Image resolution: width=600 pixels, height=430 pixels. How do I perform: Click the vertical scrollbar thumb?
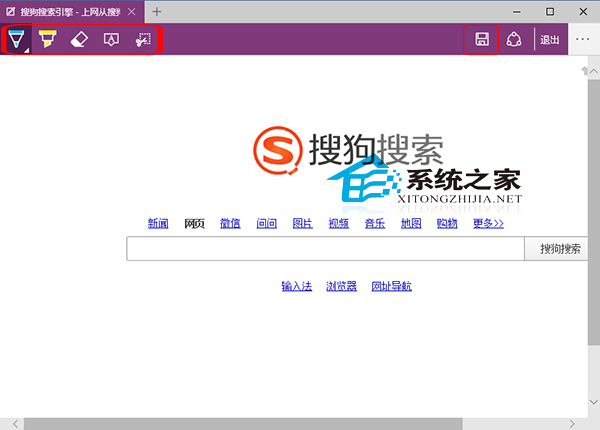[x=594, y=212]
